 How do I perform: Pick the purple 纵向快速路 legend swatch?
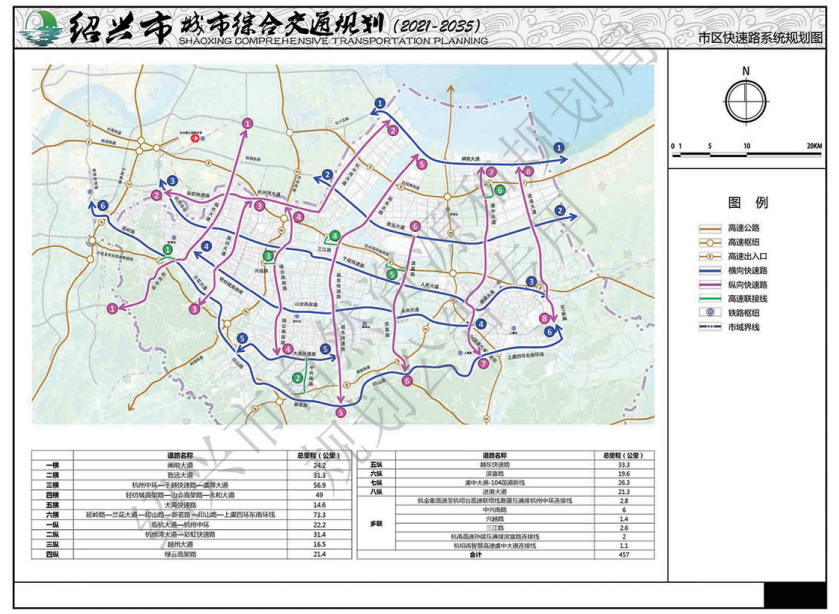tap(710, 284)
